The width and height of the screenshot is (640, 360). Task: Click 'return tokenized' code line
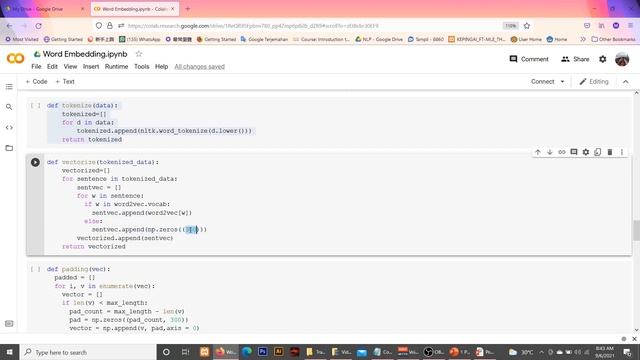click(92, 140)
